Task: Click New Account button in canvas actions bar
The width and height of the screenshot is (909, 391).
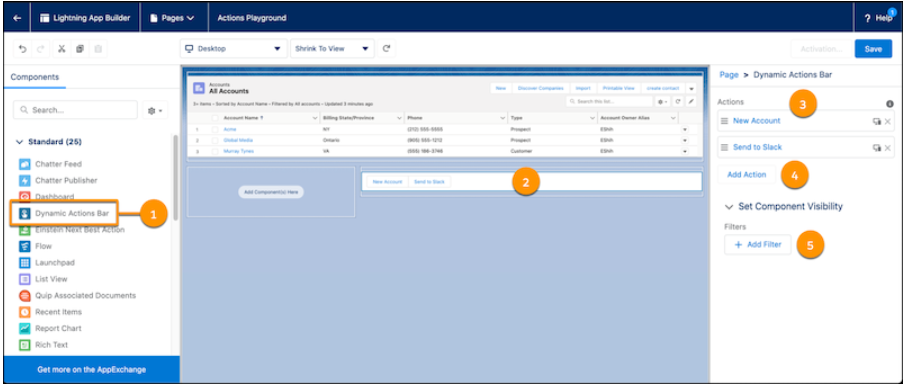Action: coord(387,182)
